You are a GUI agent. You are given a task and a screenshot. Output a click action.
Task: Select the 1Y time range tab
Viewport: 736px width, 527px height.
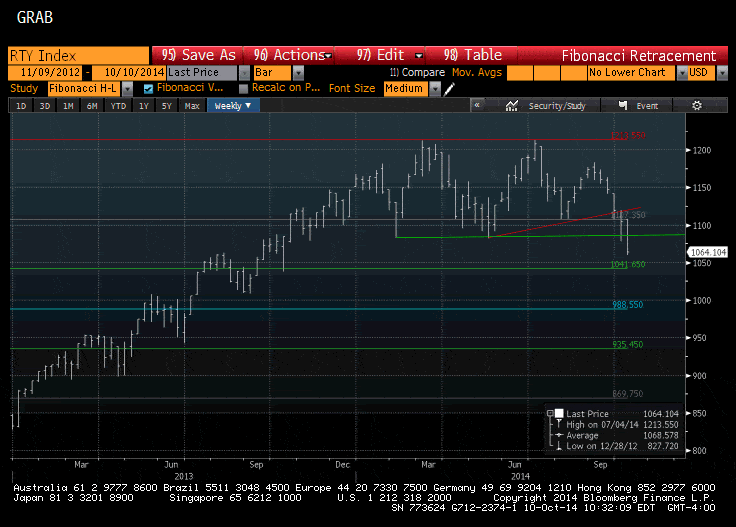(x=143, y=105)
